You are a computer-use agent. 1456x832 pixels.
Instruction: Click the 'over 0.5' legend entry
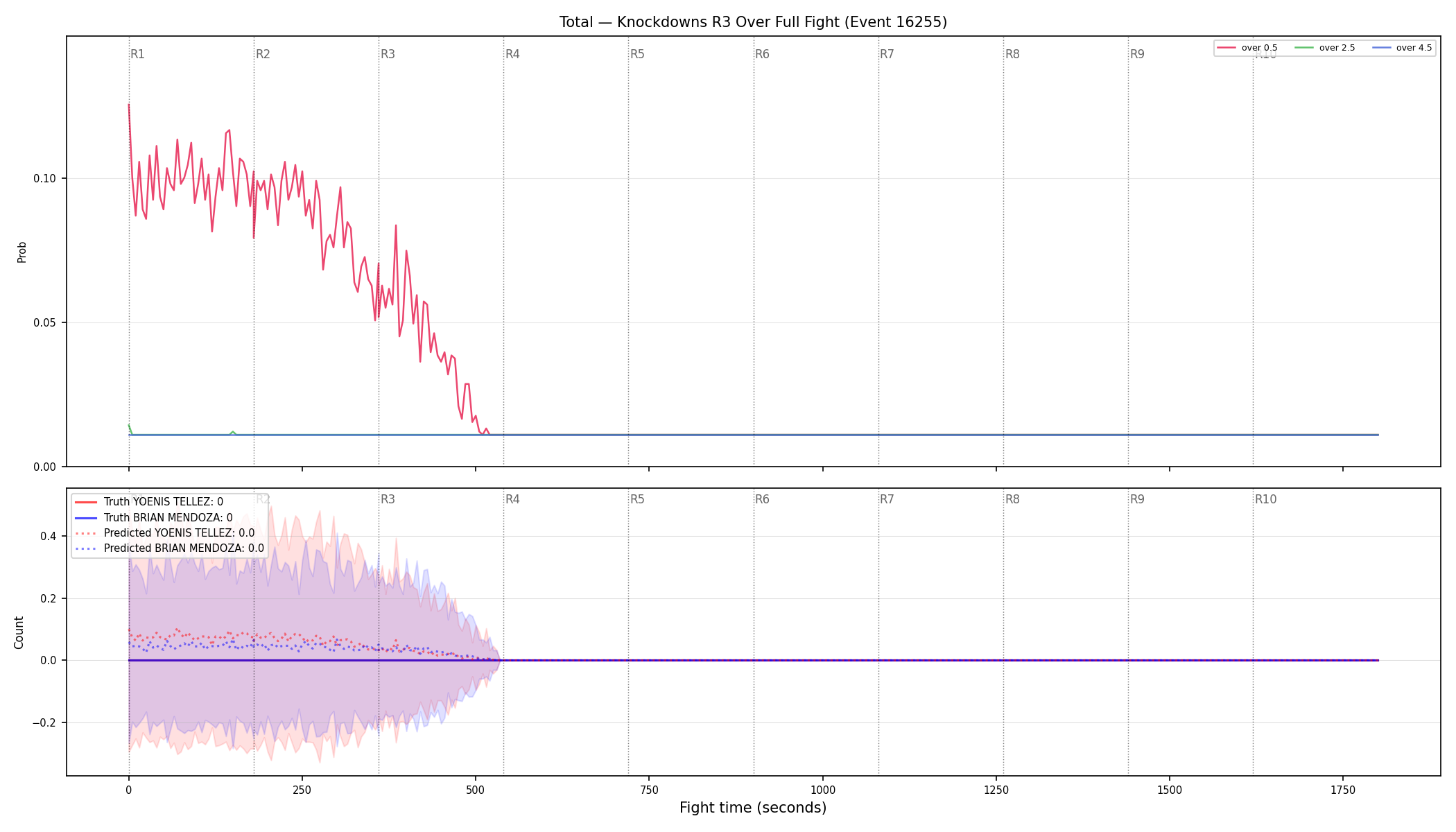[x=1247, y=48]
